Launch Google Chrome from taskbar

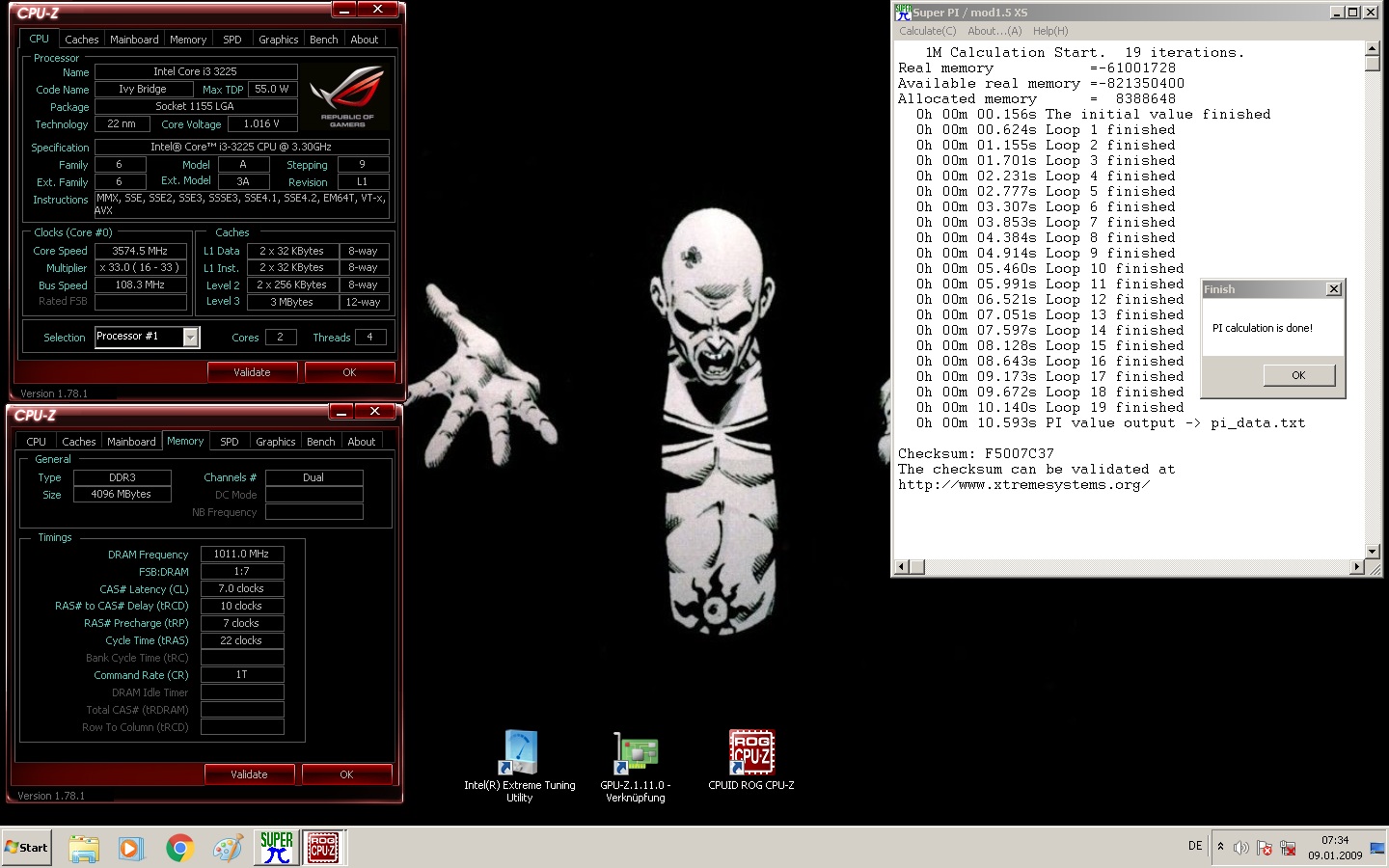pos(179,848)
